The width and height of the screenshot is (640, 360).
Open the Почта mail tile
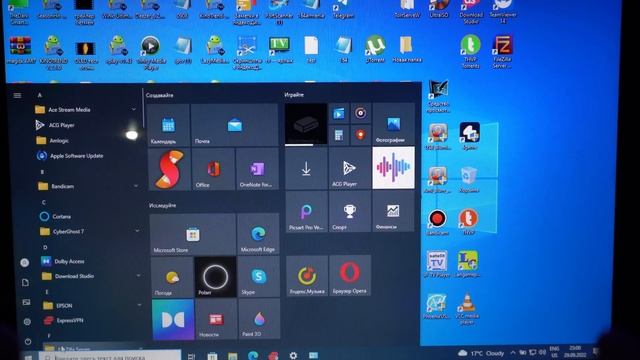click(x=234, y=125)
